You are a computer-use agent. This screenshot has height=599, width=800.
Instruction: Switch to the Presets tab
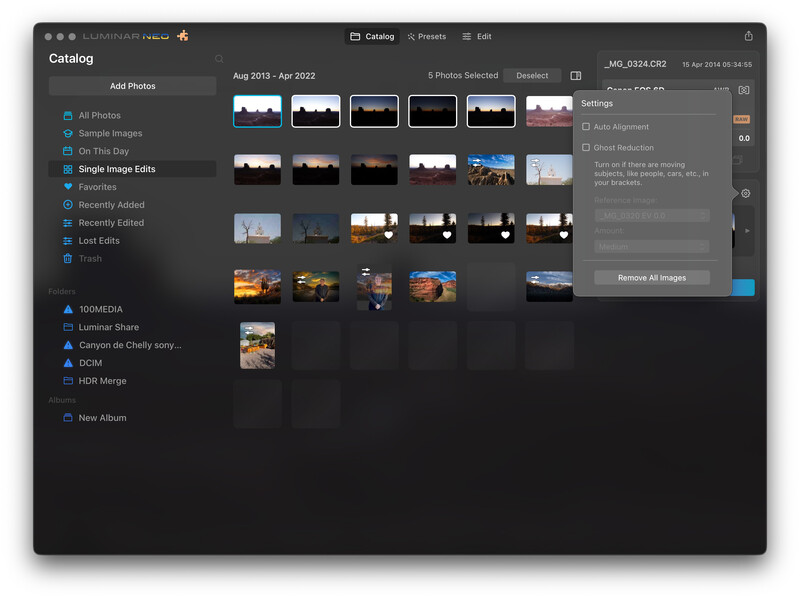tap(427, 36)
